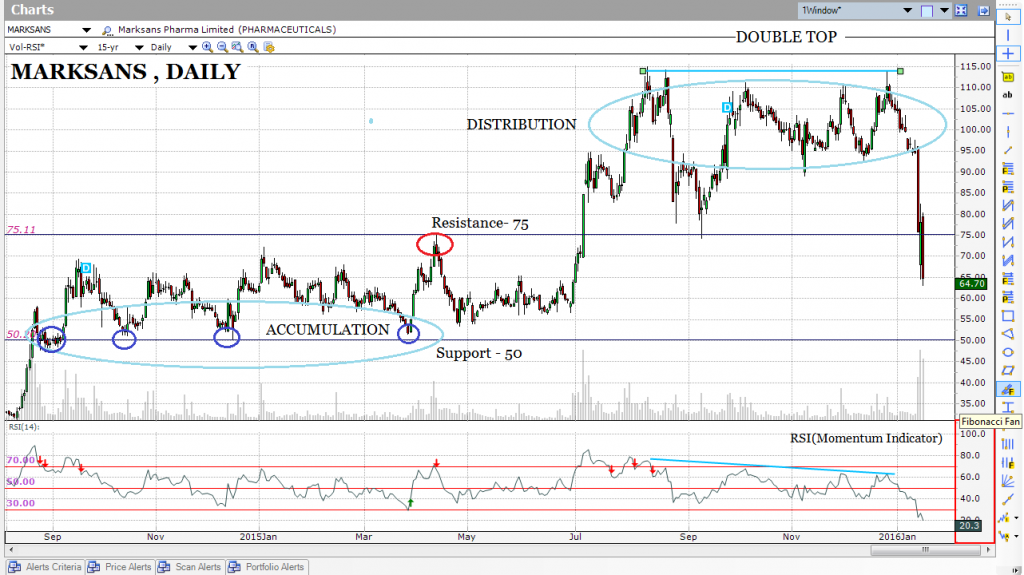
Task: Pick the trend line drawing tool
Action: pyautogui.click(x=1008, y=151)
